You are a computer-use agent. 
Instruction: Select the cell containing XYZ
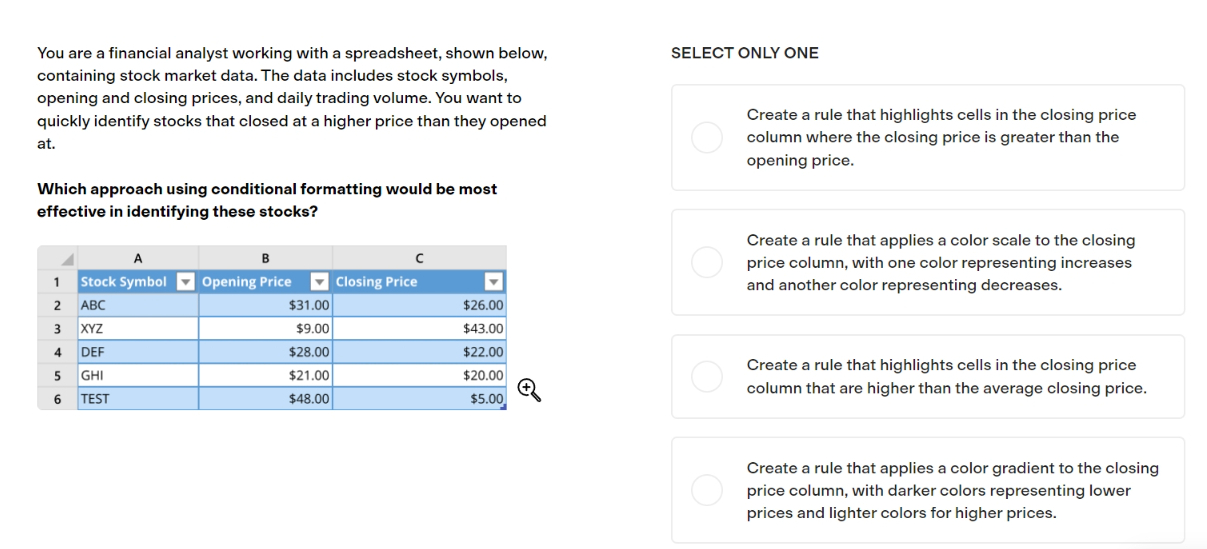[138, 328]
